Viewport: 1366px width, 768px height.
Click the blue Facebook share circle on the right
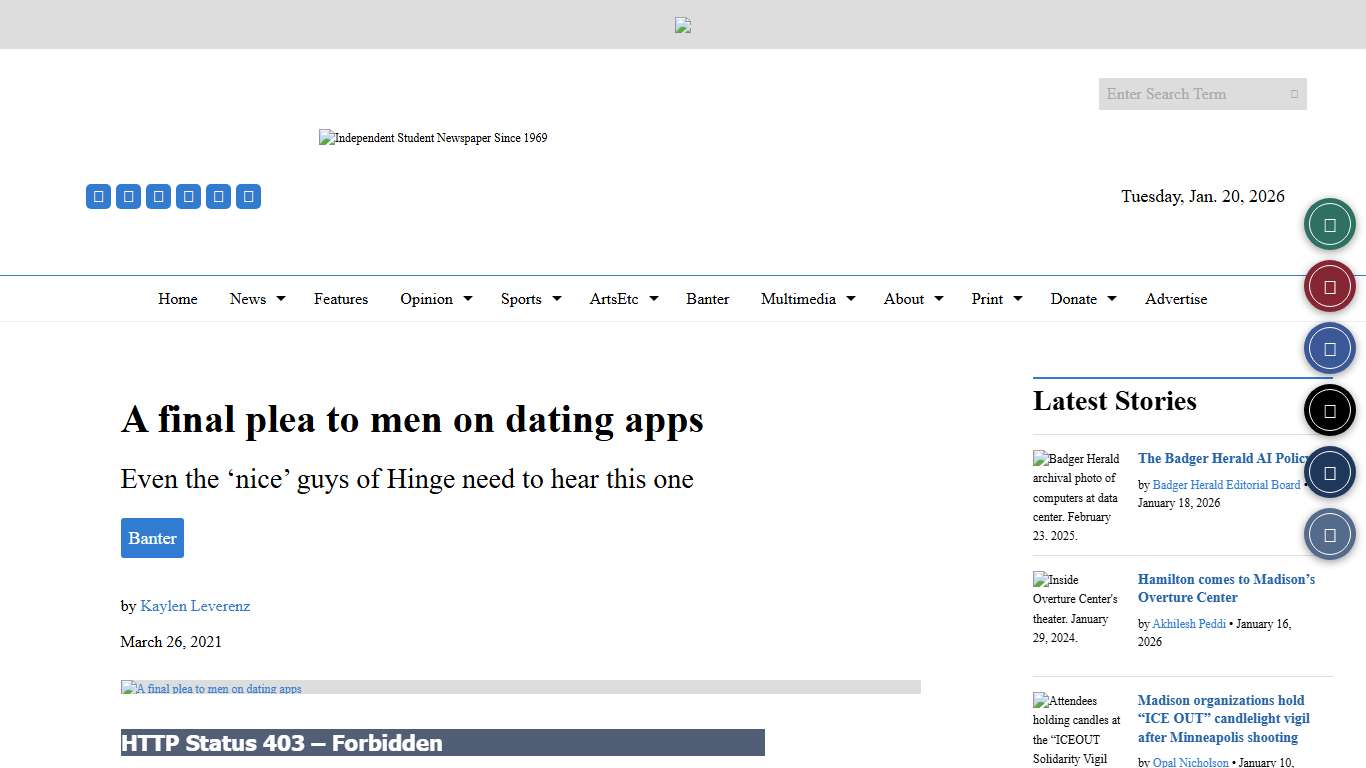click(1329, 347)
